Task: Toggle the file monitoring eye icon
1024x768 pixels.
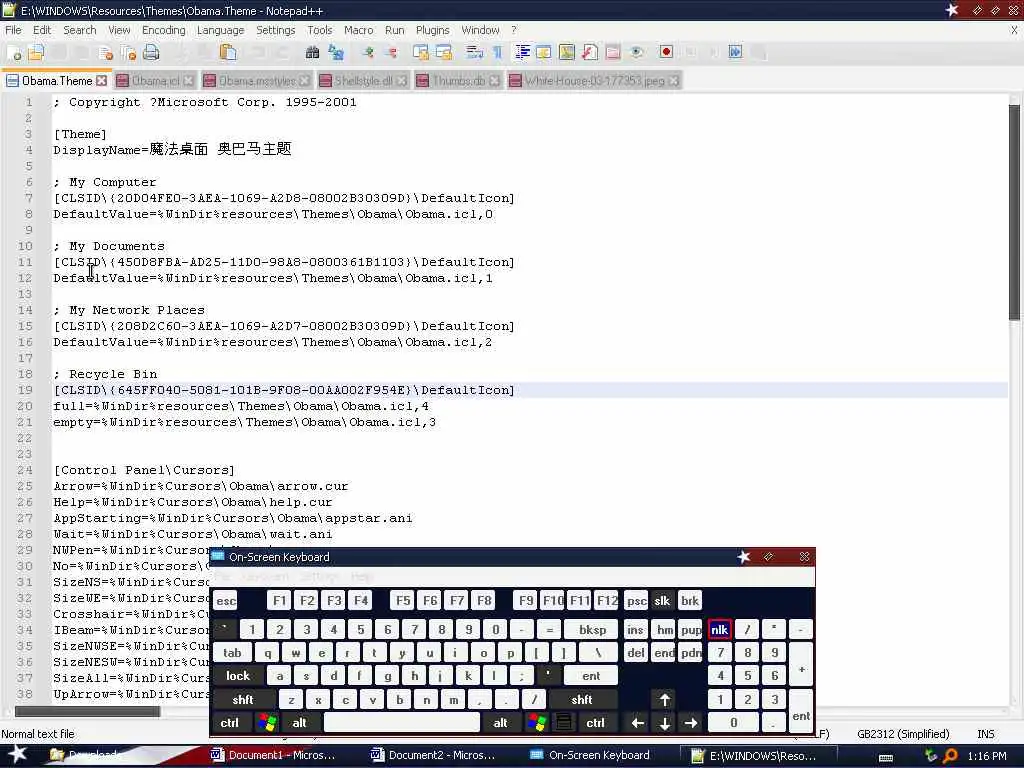Action: pos(636,53)
